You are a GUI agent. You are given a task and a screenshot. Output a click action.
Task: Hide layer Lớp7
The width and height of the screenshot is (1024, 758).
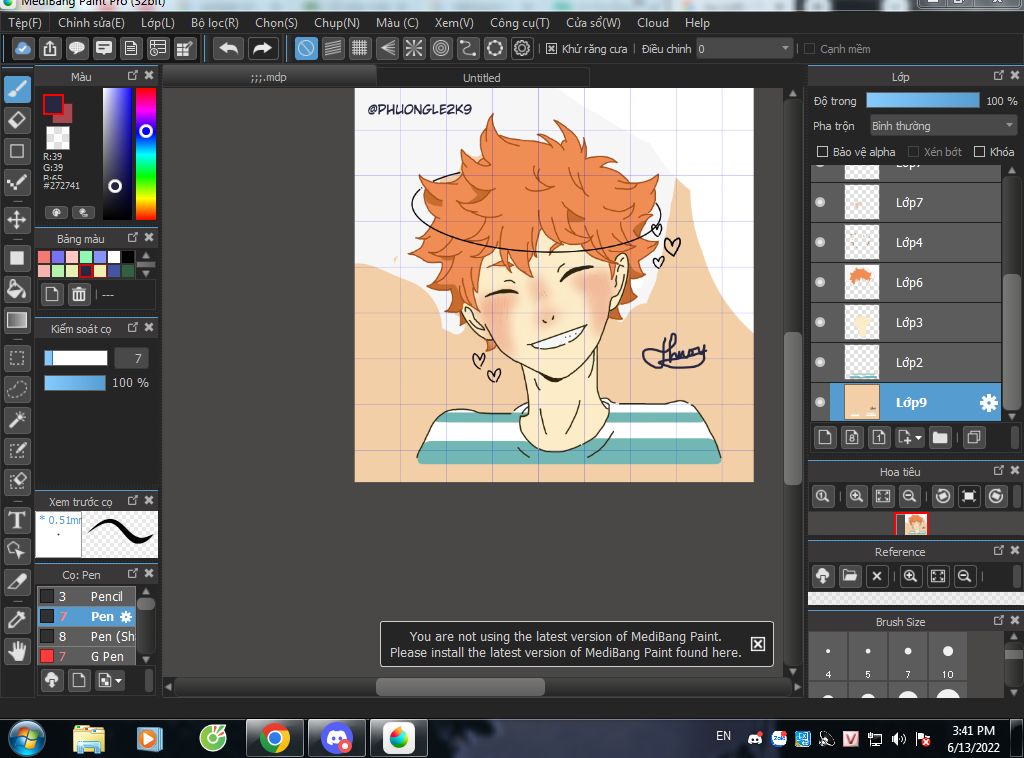820,202
